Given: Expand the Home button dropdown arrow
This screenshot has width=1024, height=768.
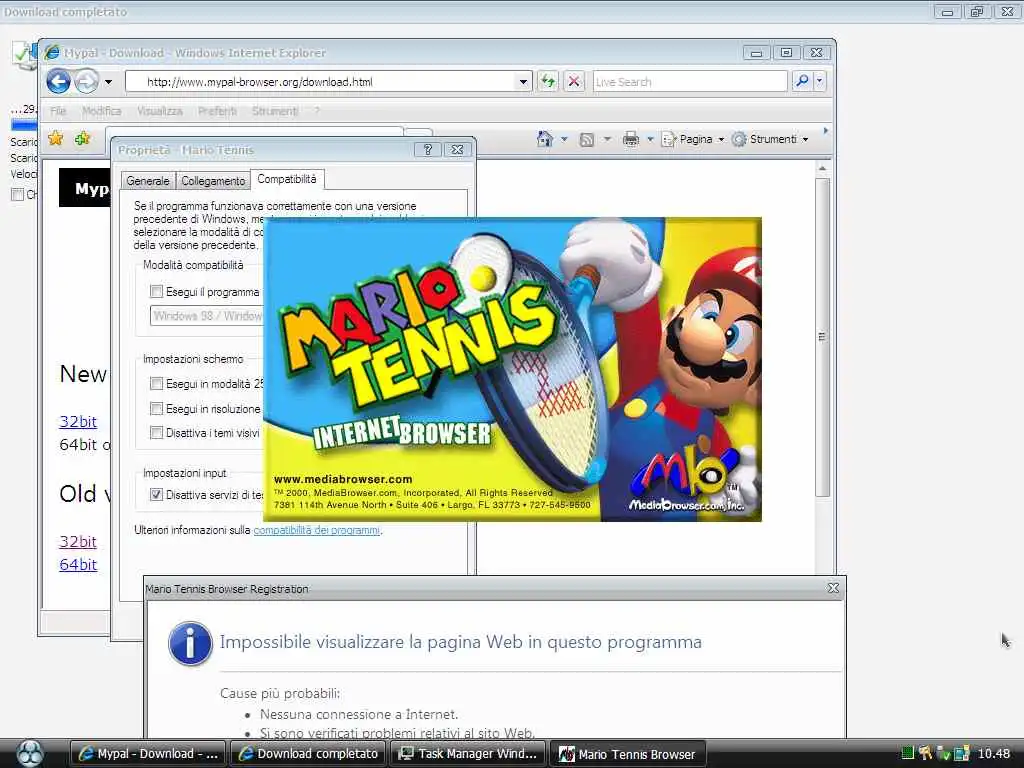Looking at the screenshot, I should 564,139.
